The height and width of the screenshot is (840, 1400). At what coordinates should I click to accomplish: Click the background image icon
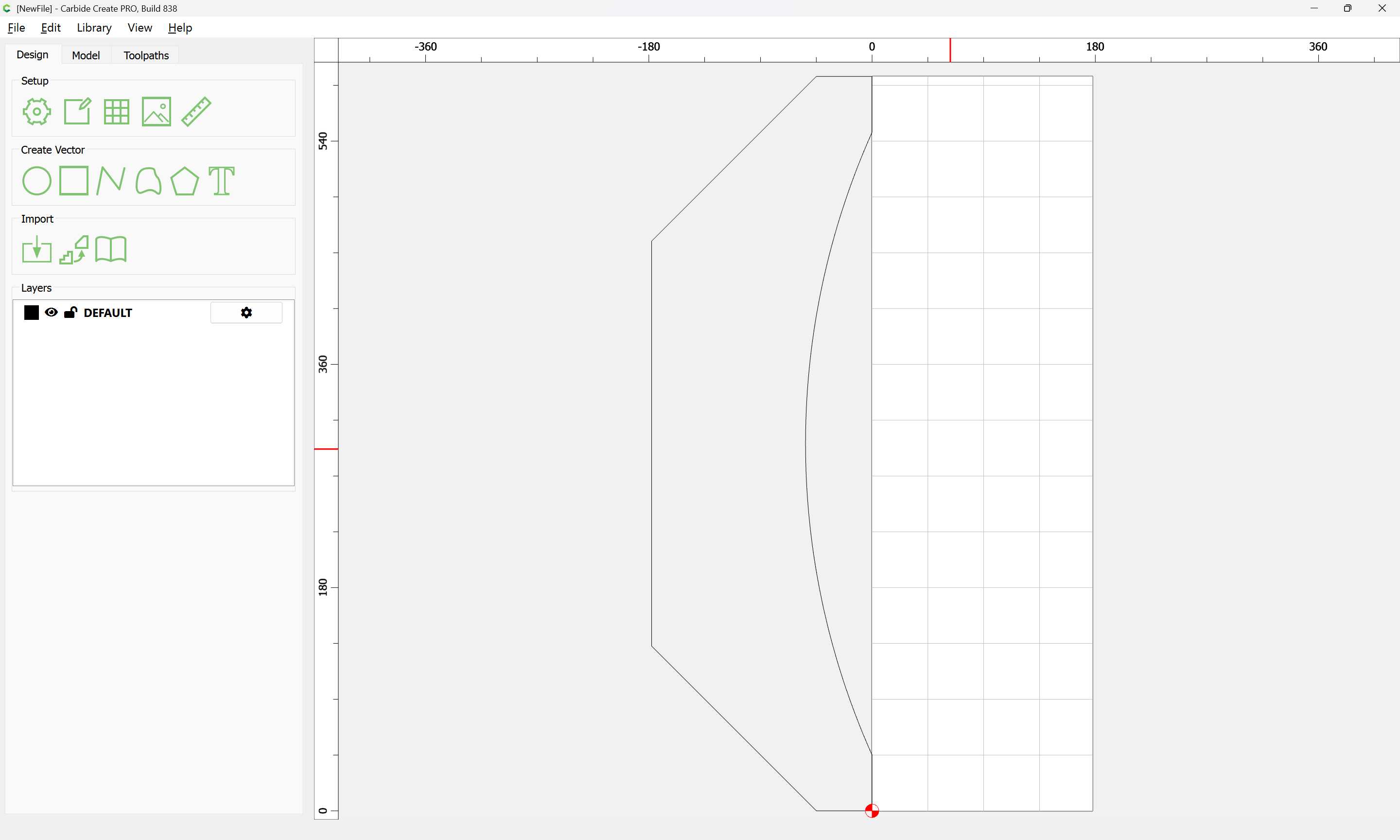[156, 111]
